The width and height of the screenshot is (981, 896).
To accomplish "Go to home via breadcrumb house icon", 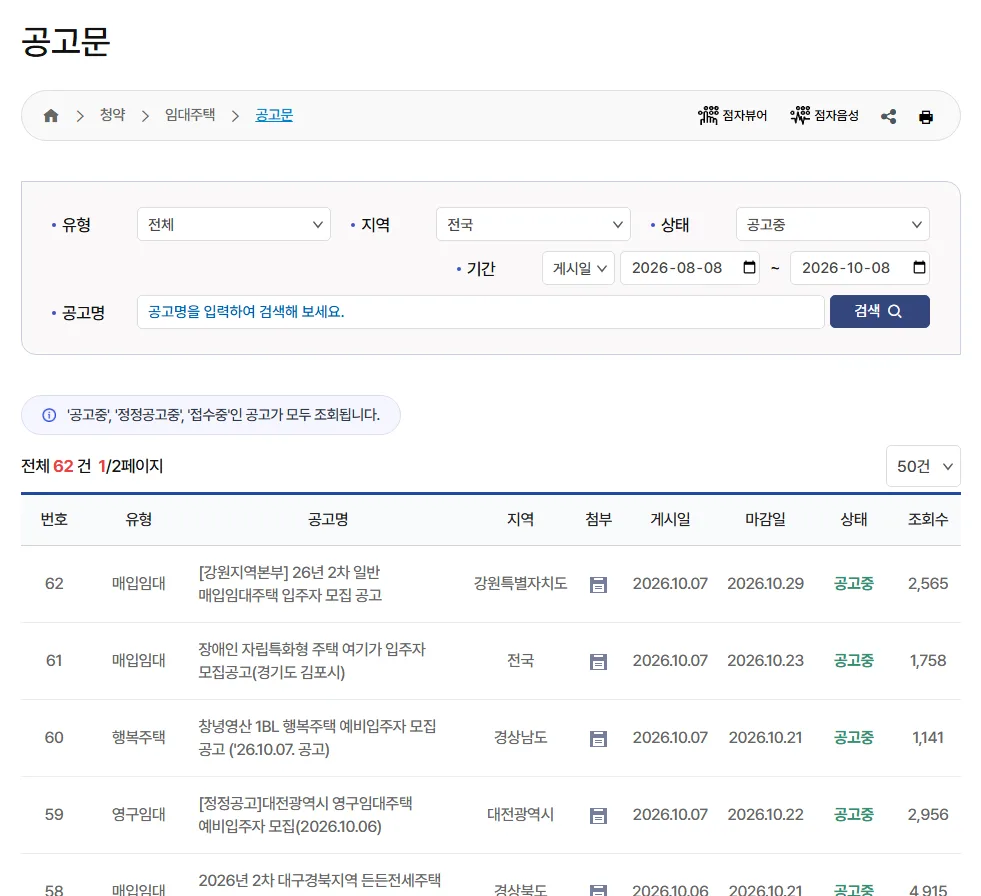I will point(51,116).
